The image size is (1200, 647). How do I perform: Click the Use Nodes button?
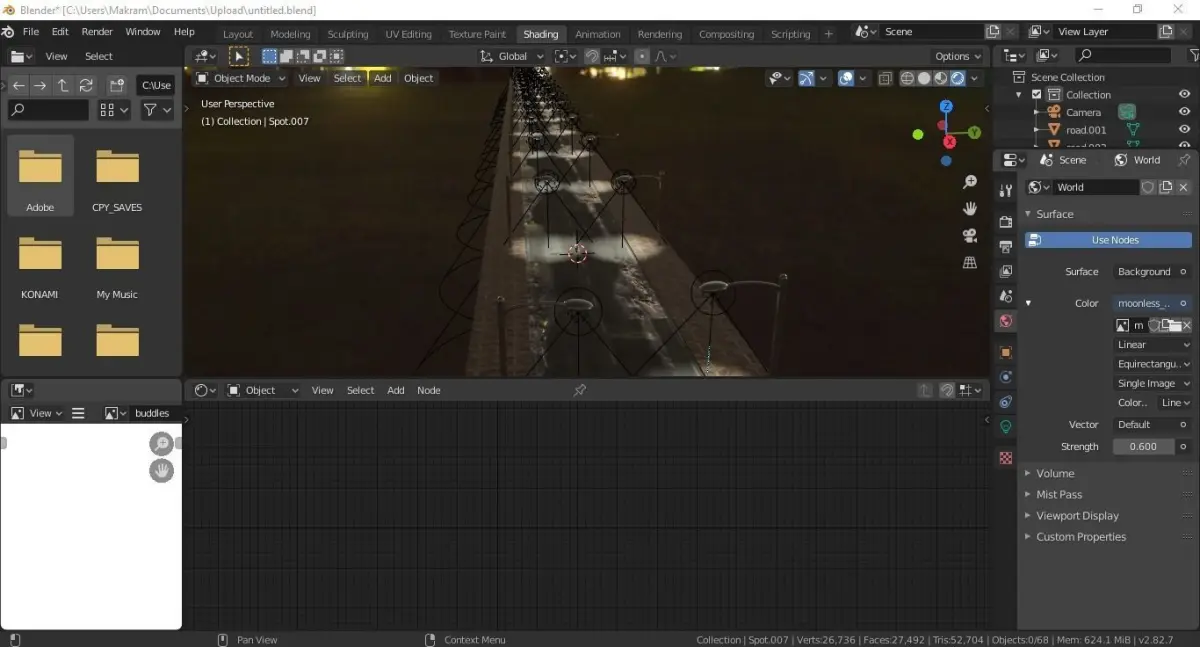click(1108, 240)
